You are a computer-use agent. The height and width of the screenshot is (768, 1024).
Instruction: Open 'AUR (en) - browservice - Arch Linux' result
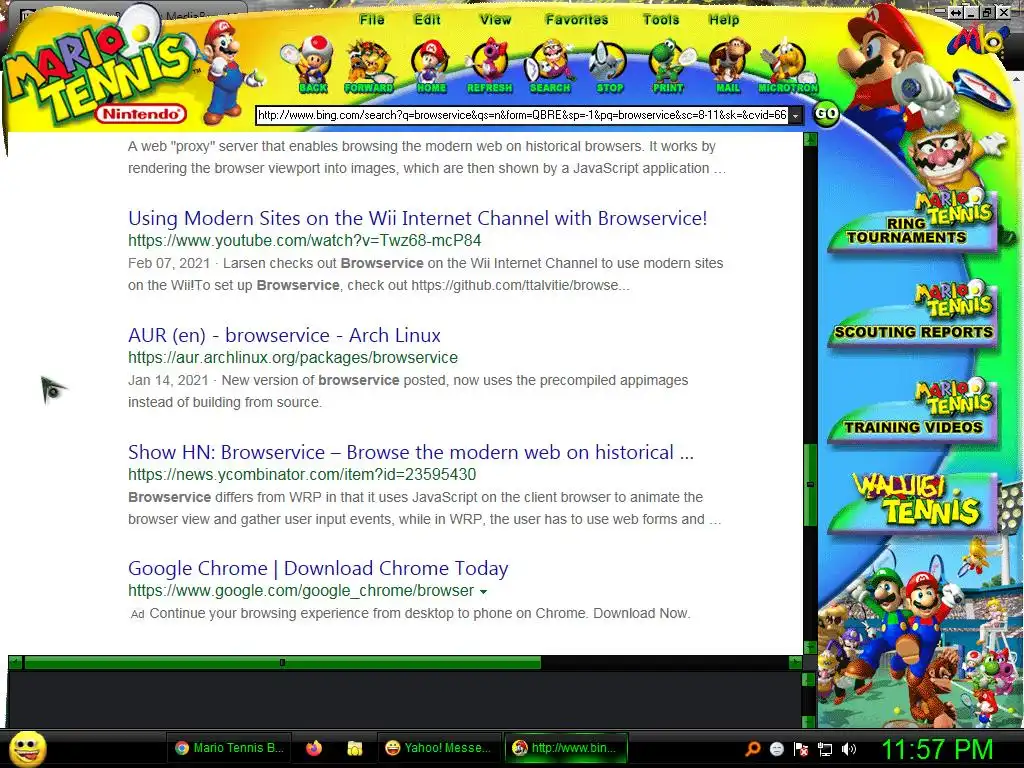(x=284, y=335)
